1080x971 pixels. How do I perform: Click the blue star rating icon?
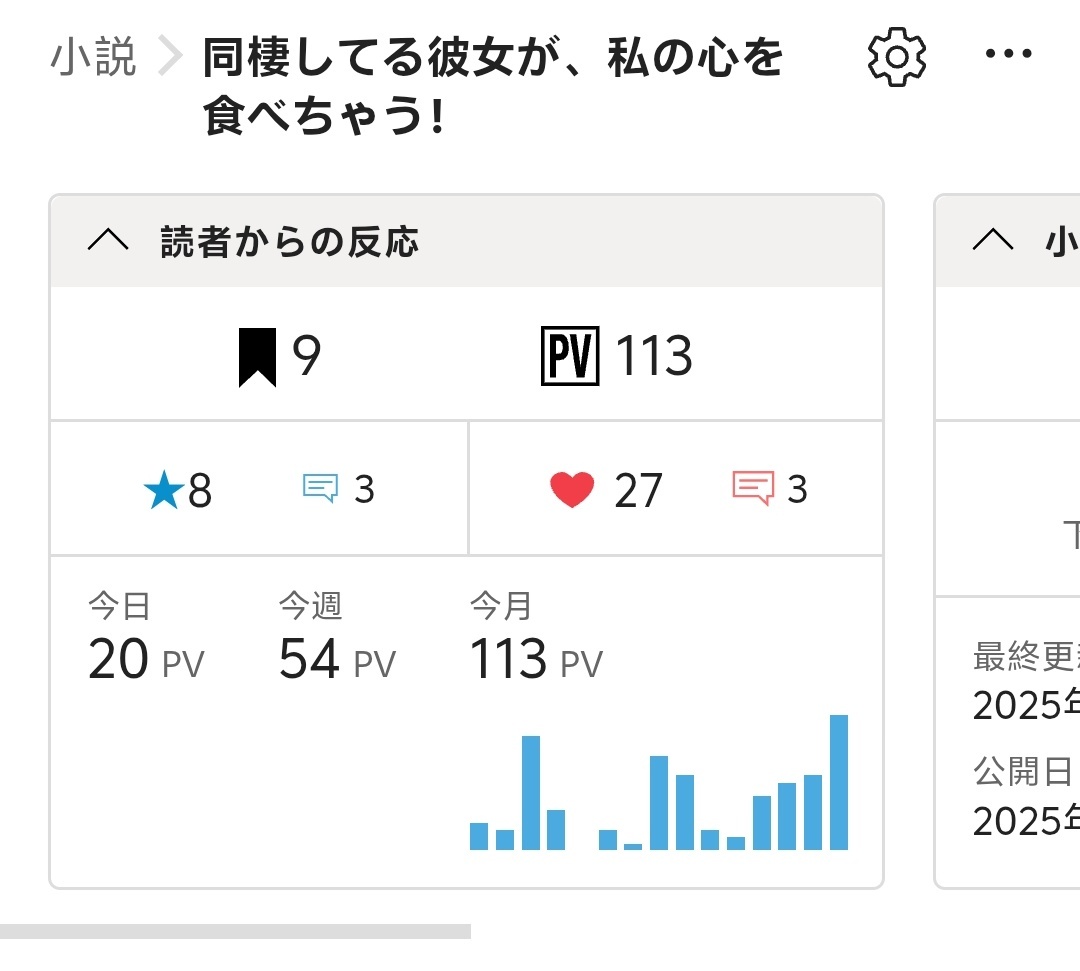tap(163, 491)
